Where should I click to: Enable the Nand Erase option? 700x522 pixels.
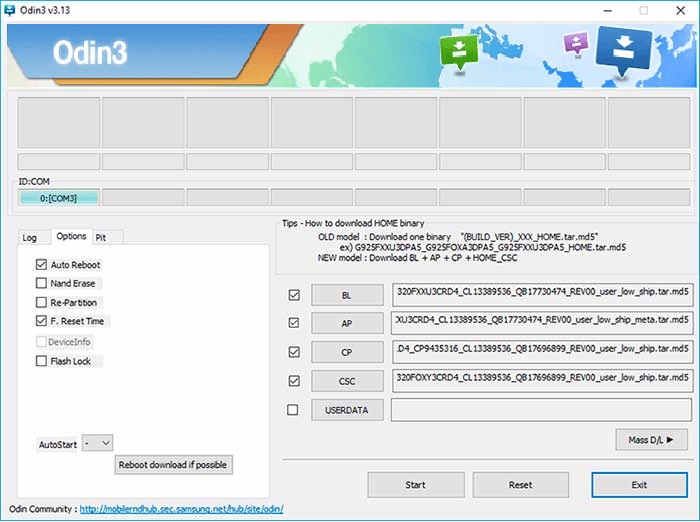tap(41, 283)
